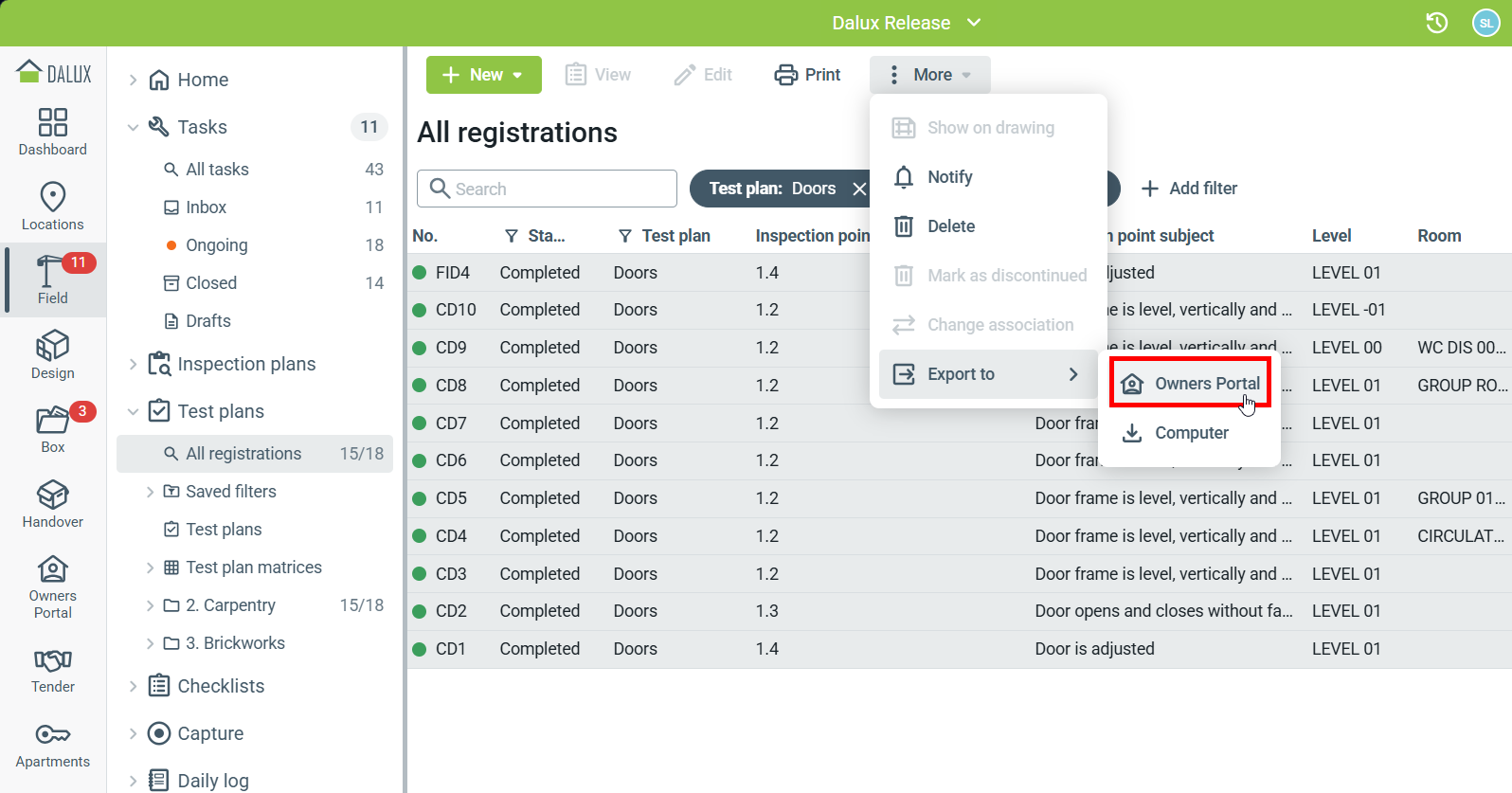1512x793 pixels.
Task: Click the Test plan column filter icon
Action: pos(625,236)
